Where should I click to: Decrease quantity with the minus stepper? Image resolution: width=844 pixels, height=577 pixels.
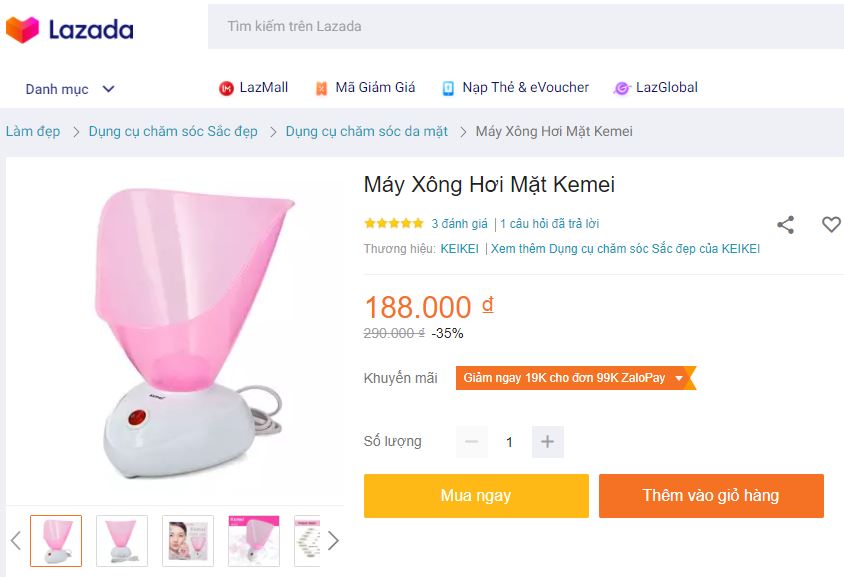[470, 441]
